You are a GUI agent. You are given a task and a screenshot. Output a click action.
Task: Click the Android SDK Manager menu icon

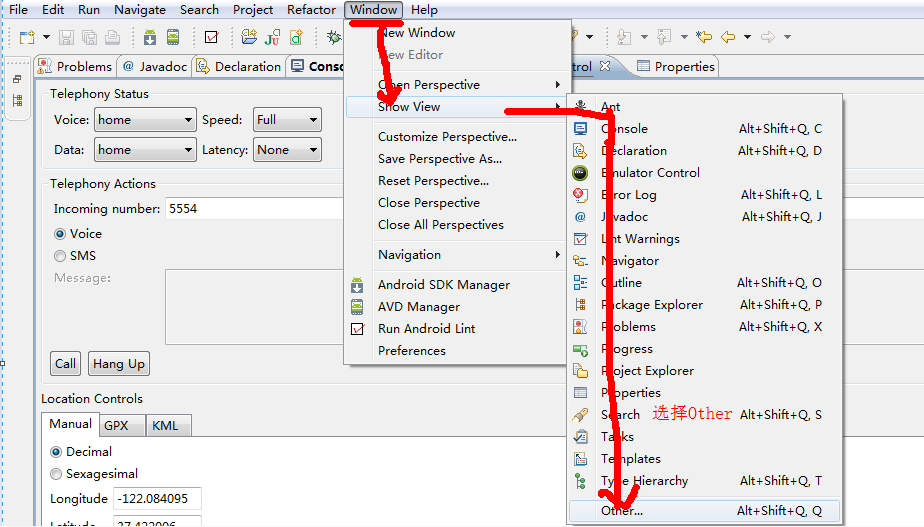(357, 285)
